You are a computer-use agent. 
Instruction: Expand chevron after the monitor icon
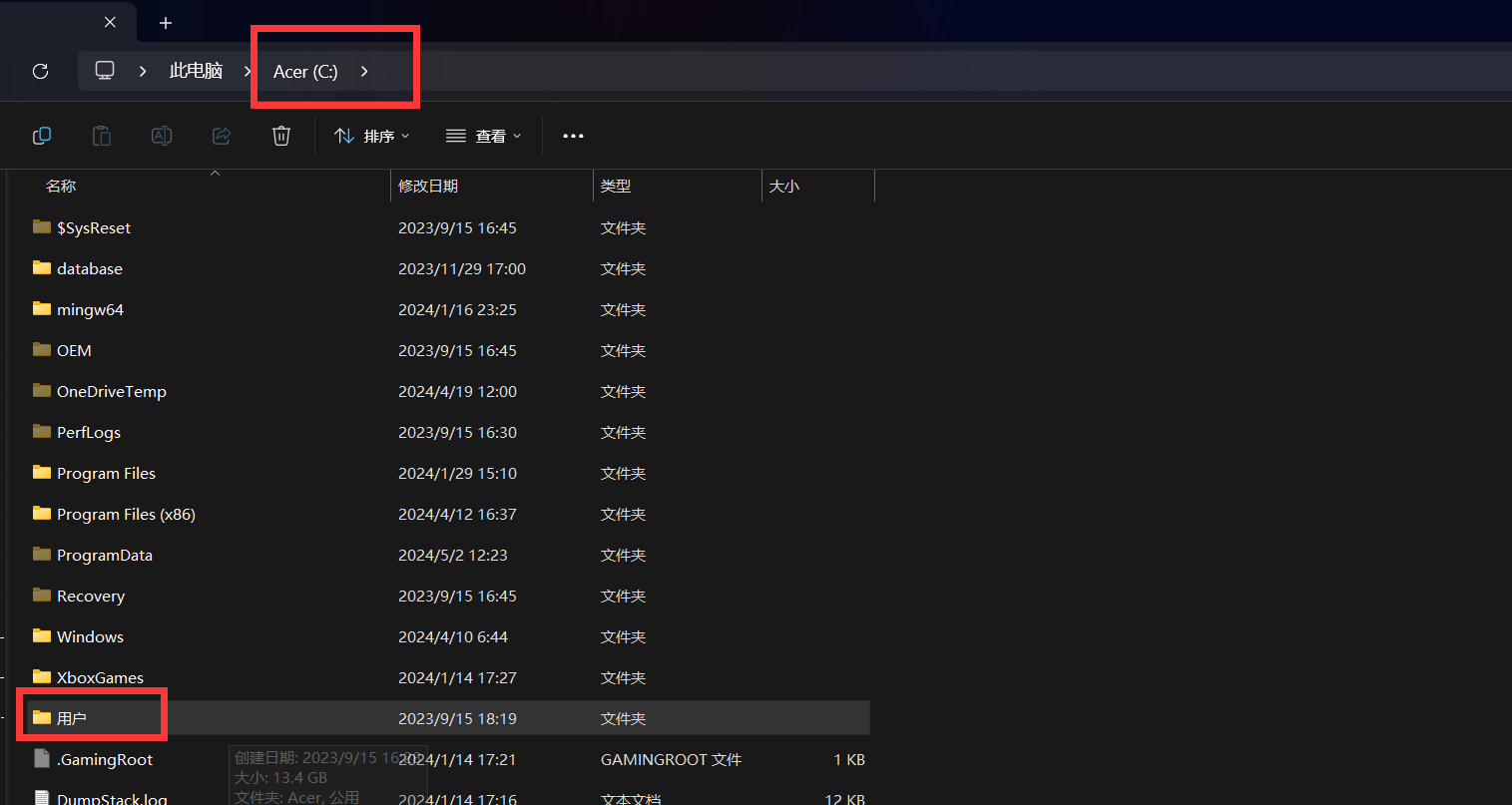pos(143,71)
